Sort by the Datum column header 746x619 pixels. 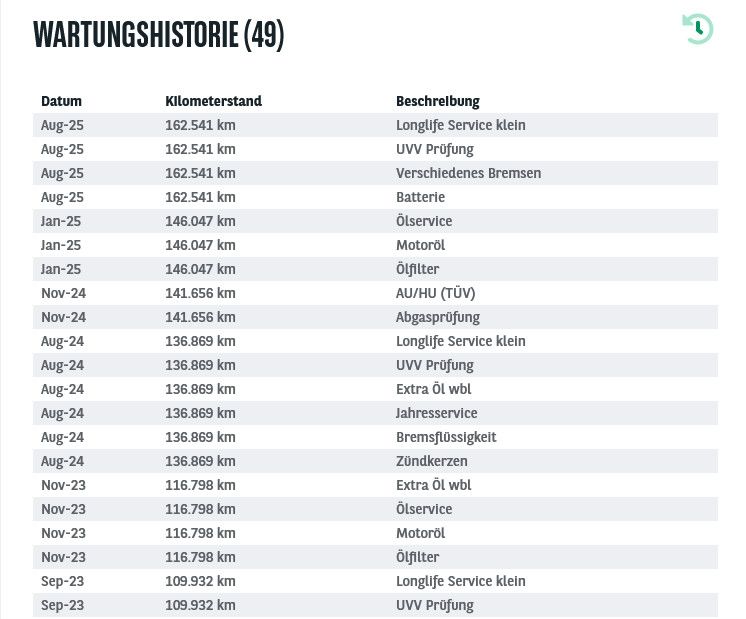click(x=61, y=101)
